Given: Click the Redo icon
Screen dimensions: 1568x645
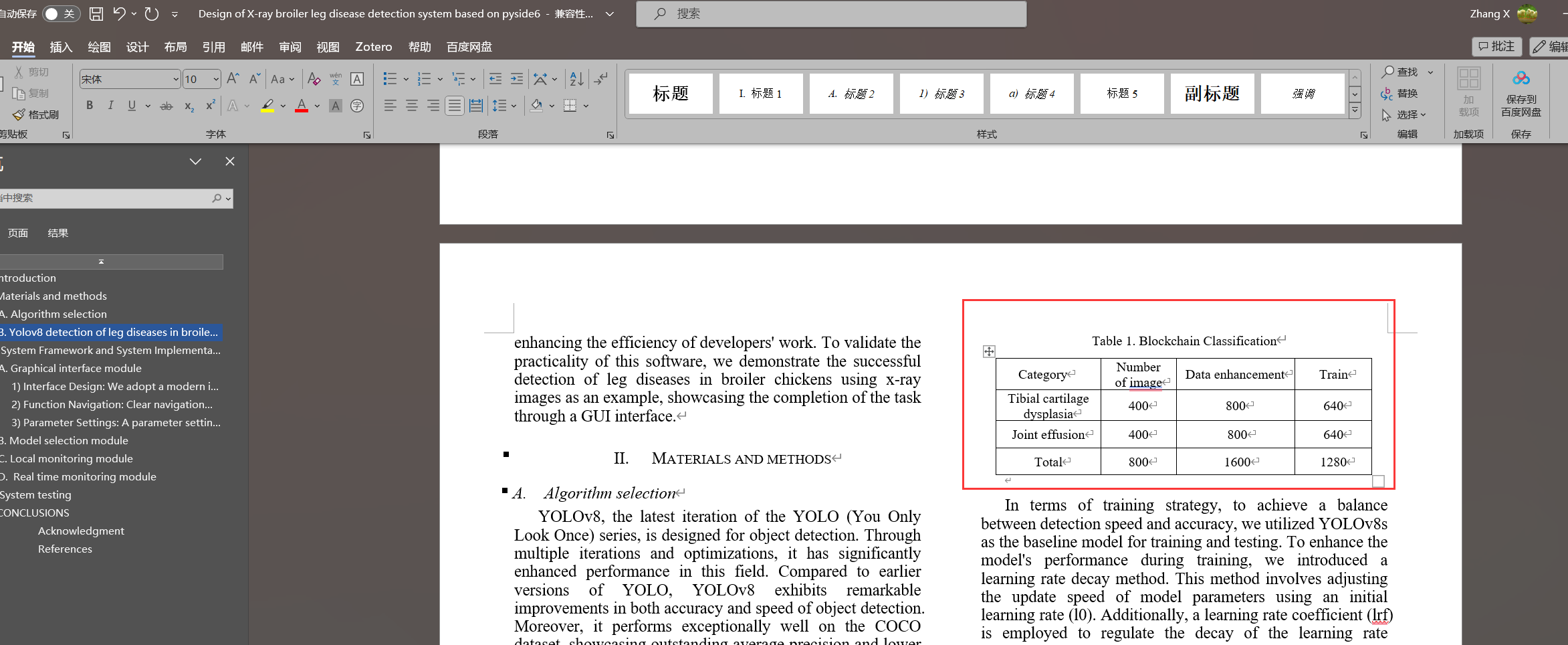Looking at the screenshot, I should click(x=152, y=13).
